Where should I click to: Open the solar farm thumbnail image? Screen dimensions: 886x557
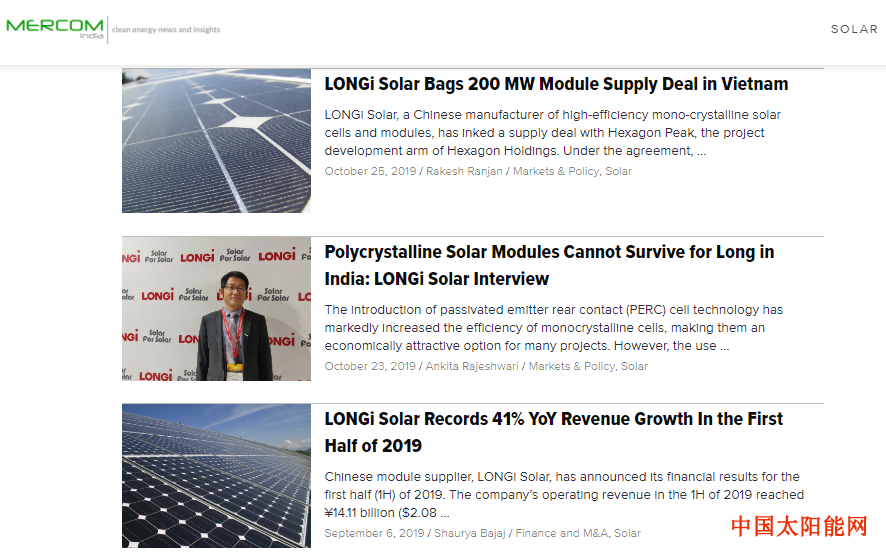(216, 476)
